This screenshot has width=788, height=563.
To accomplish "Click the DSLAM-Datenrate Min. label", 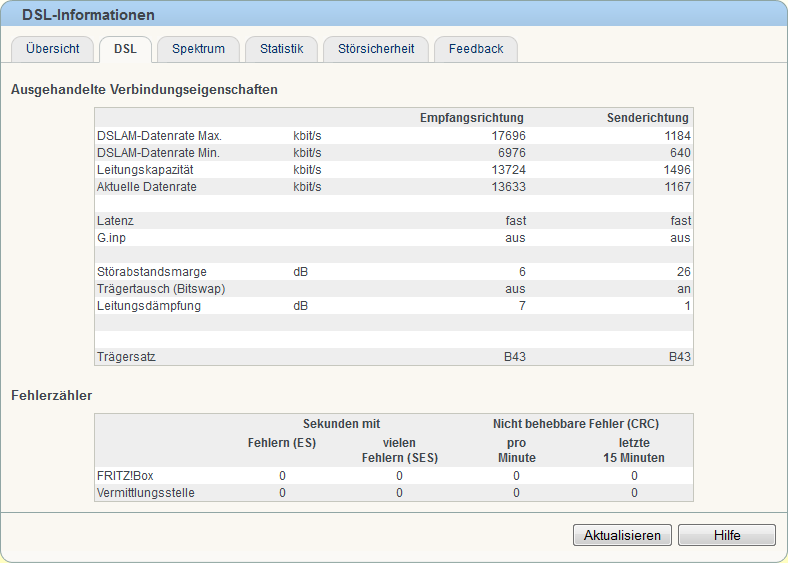I will (158, 153).
